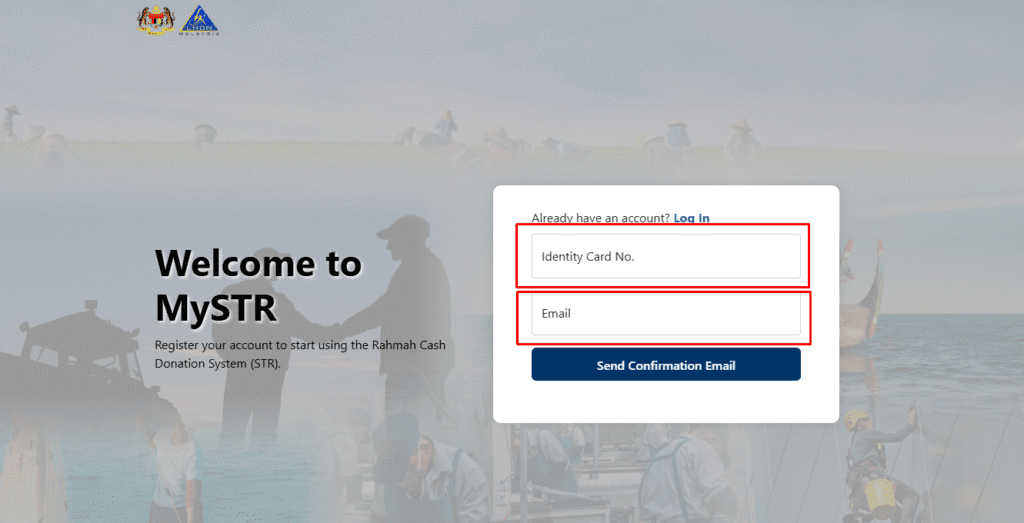
Task: Click the blank area below the Send button
Action: (665, 402)
